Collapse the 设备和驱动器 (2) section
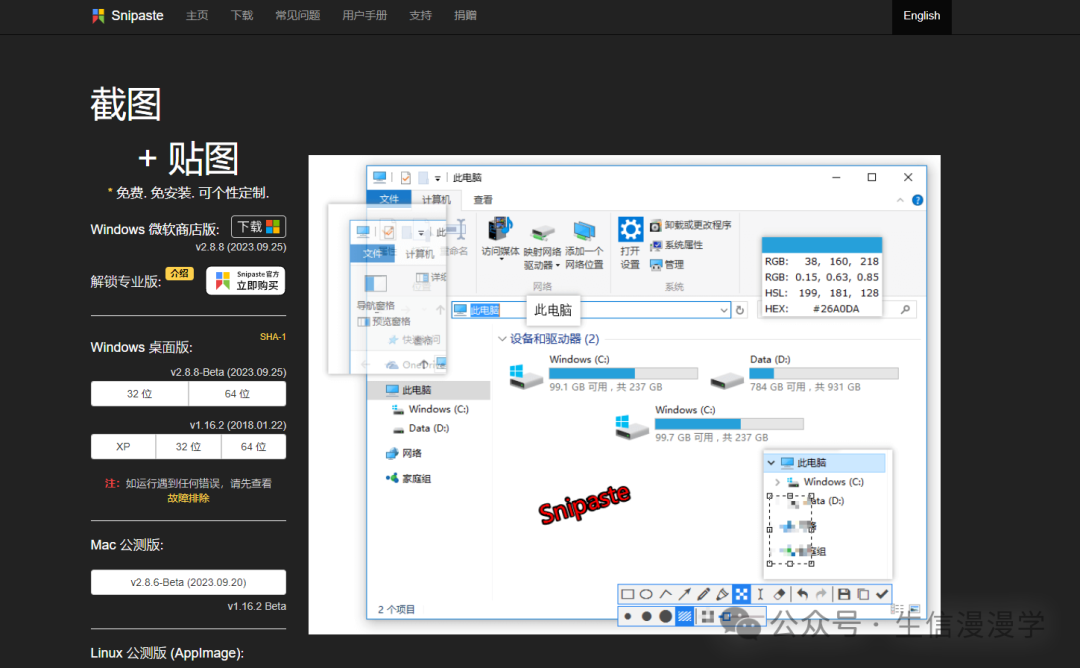This screenshot has width=1080, height=668. tap(502, 339)
